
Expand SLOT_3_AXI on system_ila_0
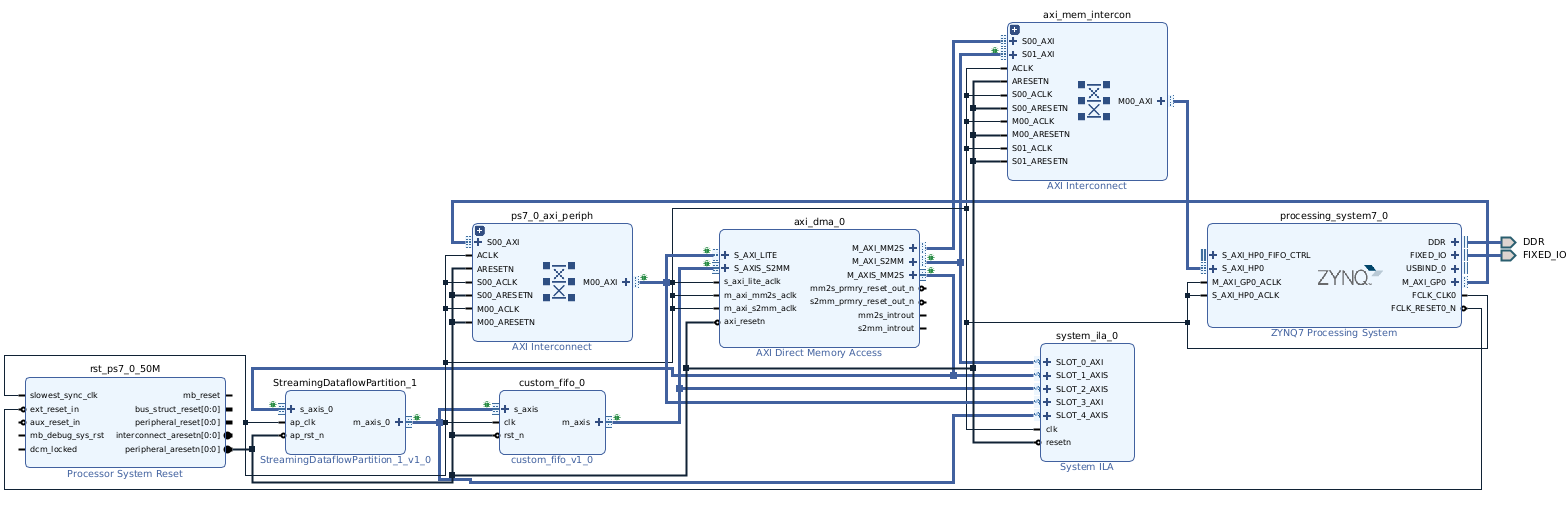(1046, 402)
